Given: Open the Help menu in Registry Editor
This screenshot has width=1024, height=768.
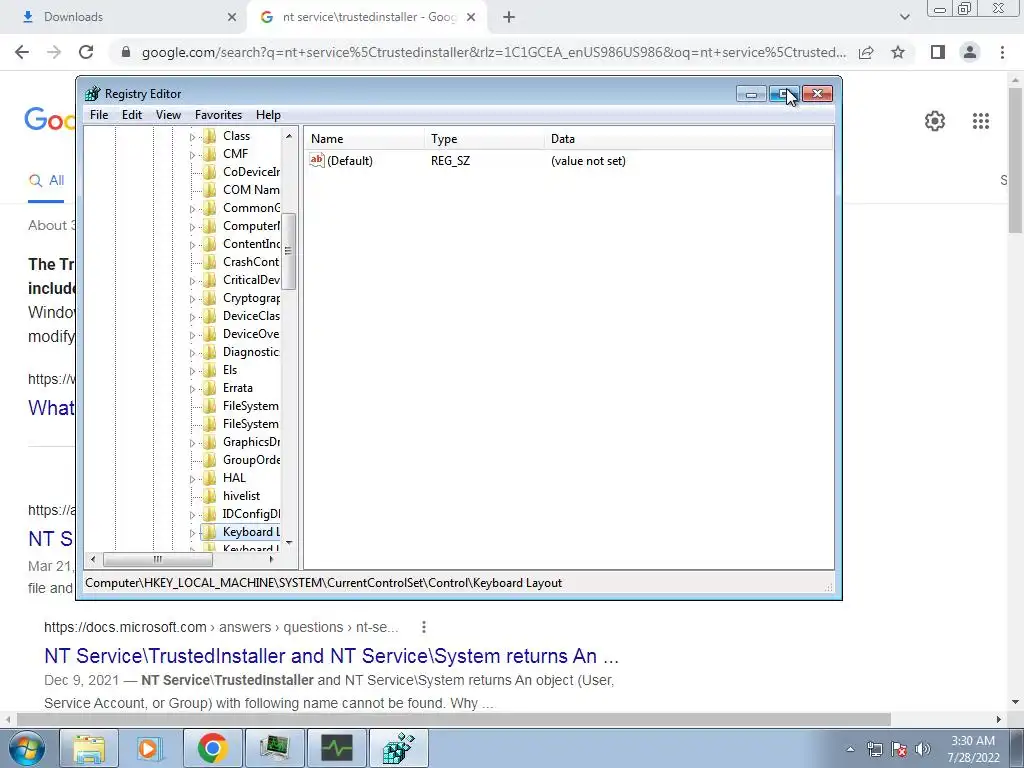Looking at the screenshot, I should pos(268,115).
